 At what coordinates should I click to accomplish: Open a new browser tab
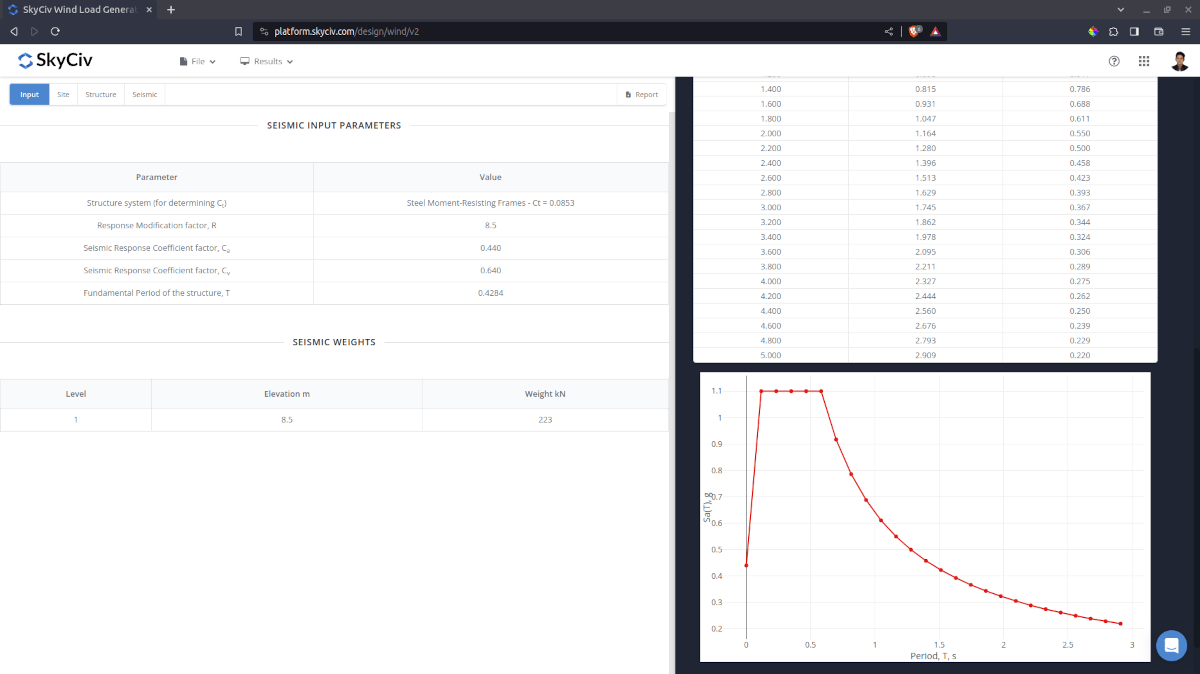(x=170, y=9)
